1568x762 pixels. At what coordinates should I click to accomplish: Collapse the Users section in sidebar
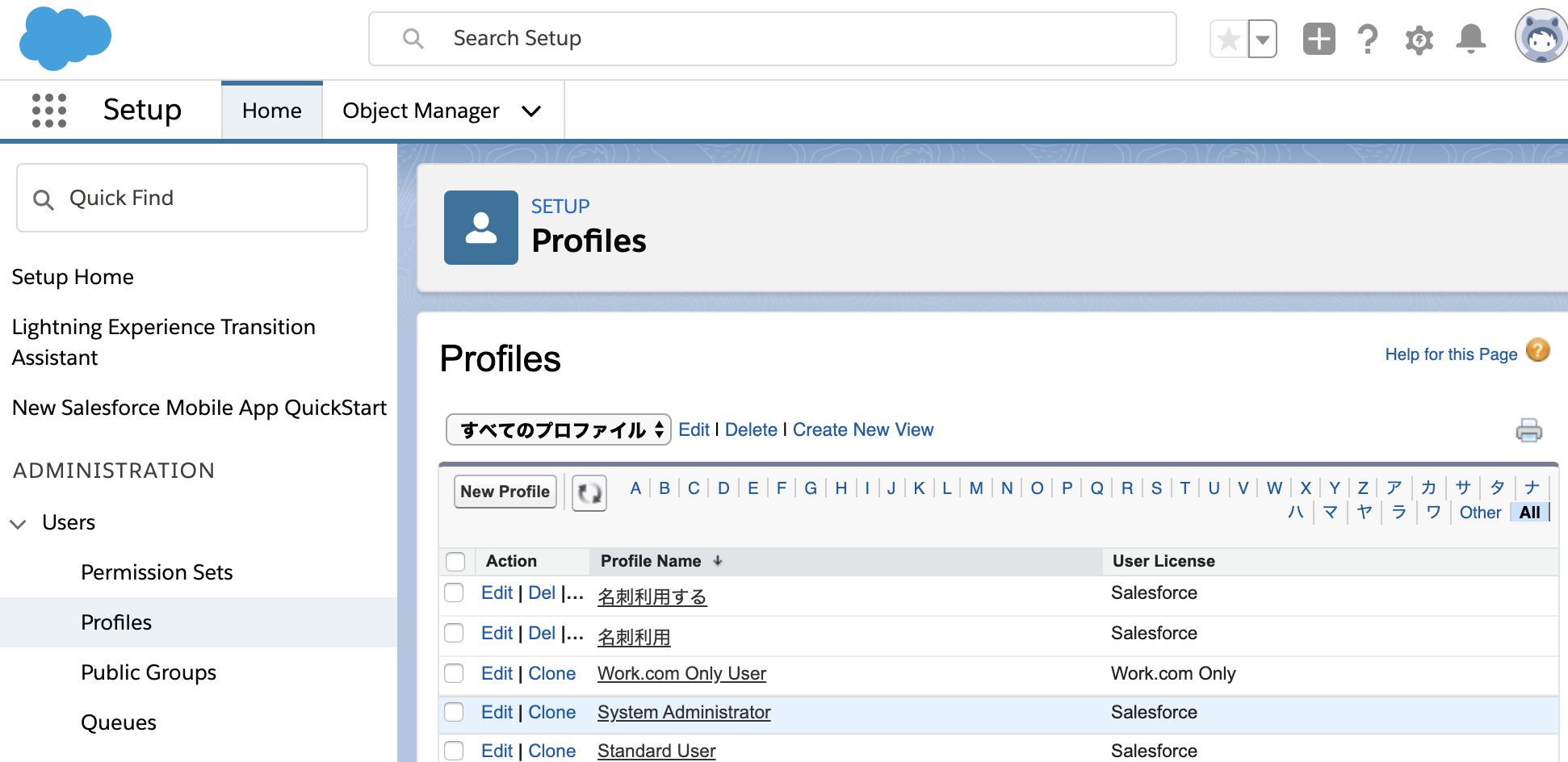(x=18, y=523)
